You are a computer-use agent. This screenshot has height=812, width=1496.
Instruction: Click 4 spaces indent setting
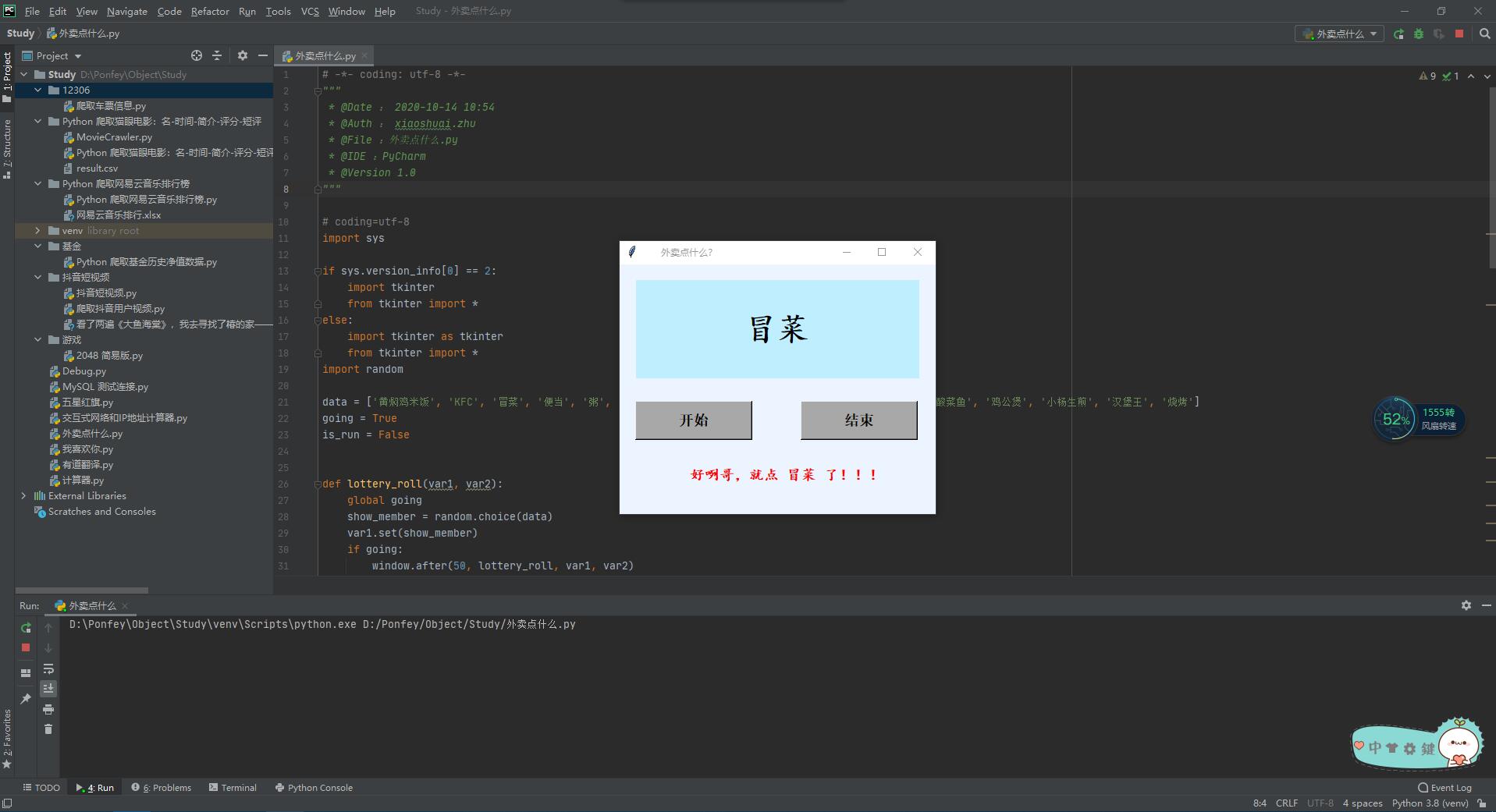click(1363, 803)
